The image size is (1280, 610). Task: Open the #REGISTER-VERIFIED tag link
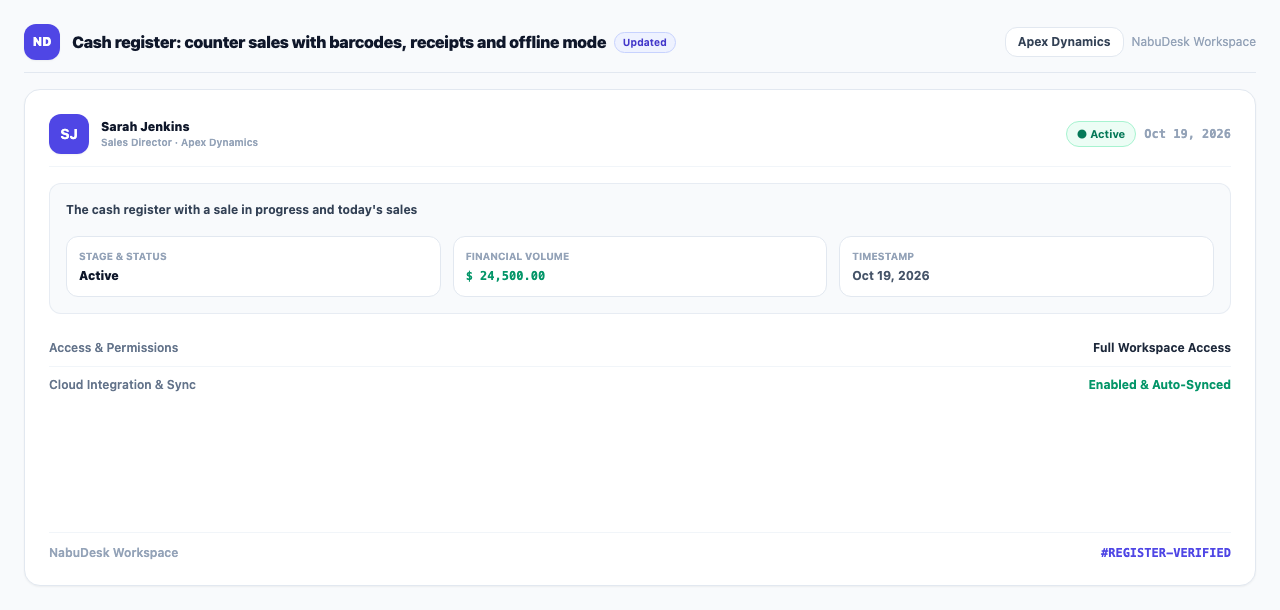tap(1166, 553)
